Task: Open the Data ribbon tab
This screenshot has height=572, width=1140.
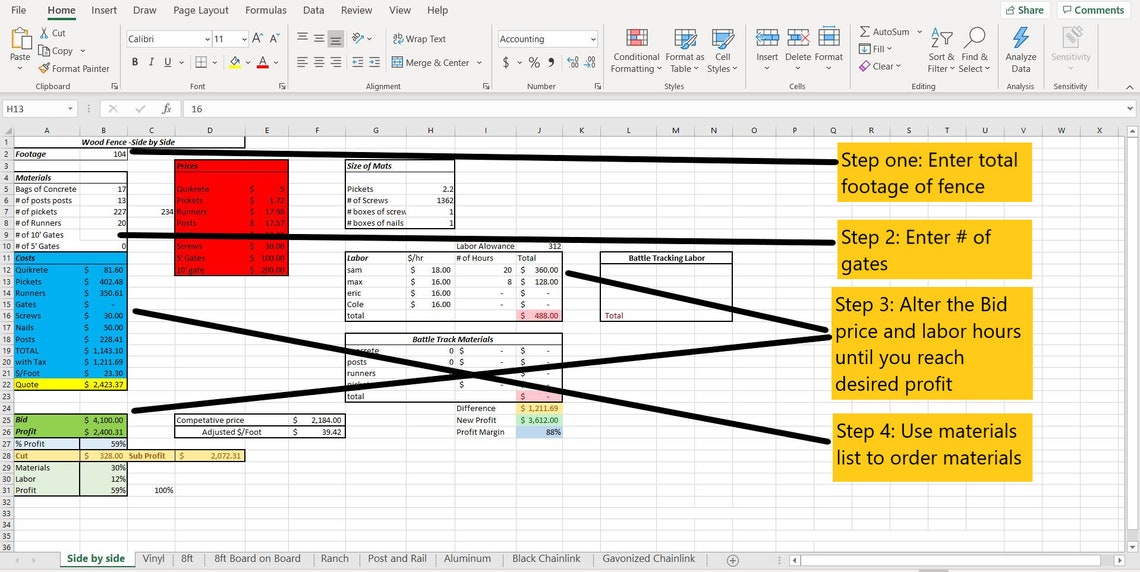Action: 313,10
